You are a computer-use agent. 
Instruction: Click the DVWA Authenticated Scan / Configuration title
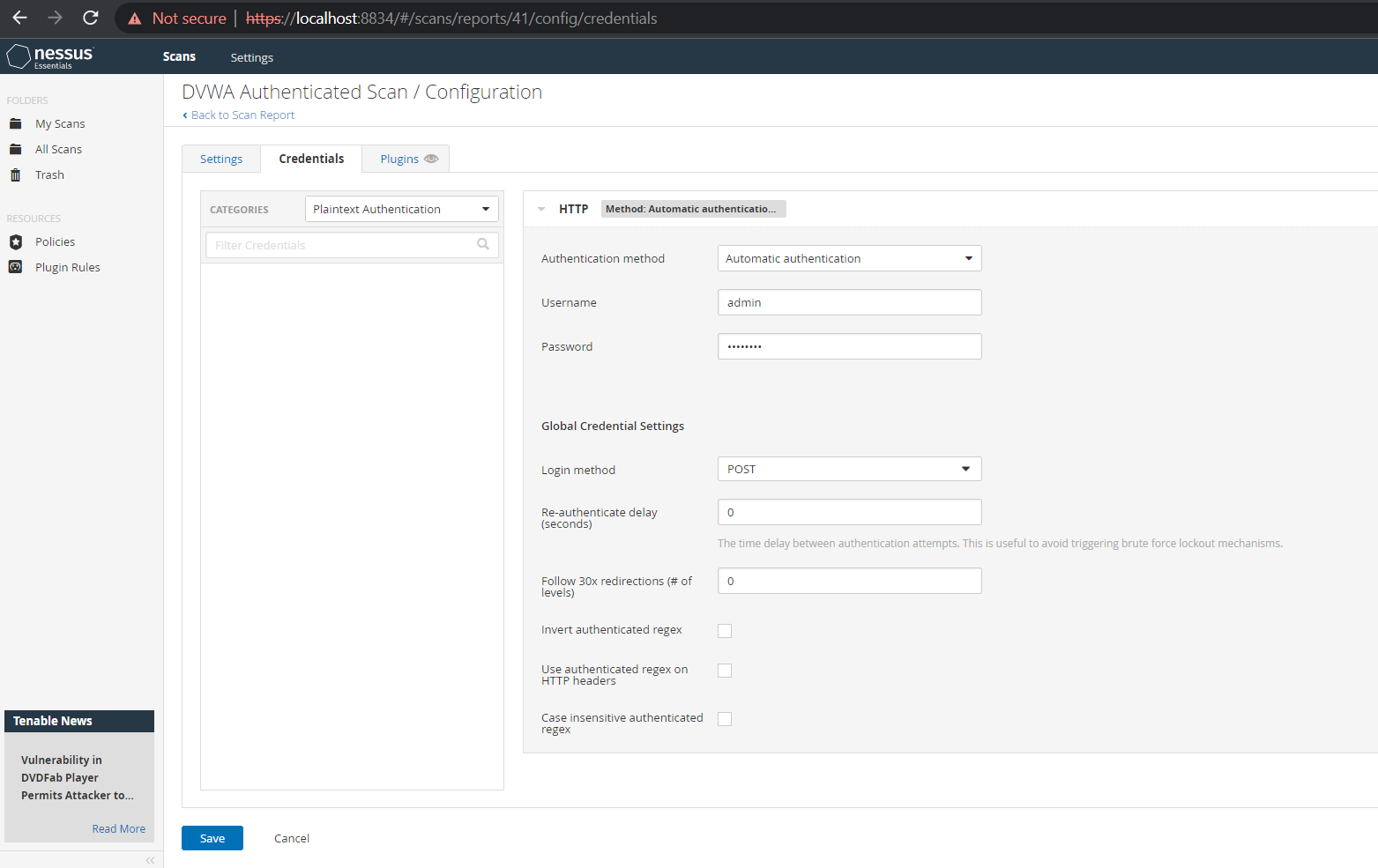coord(361,92)
